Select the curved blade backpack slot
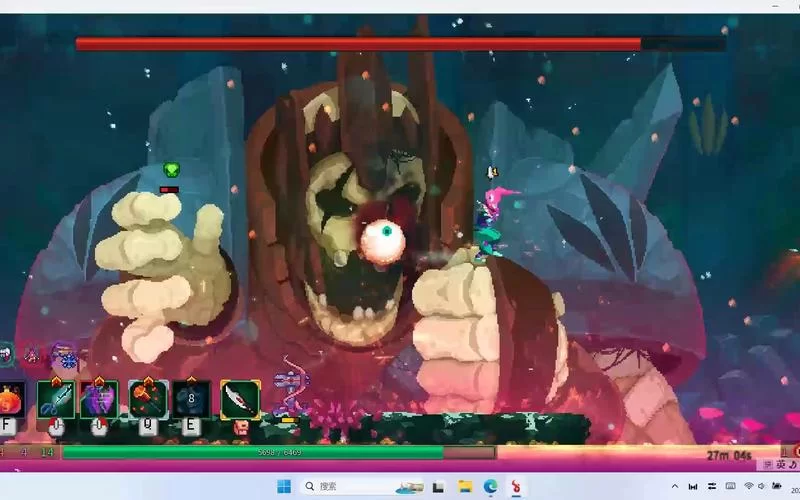 [240, 400]
